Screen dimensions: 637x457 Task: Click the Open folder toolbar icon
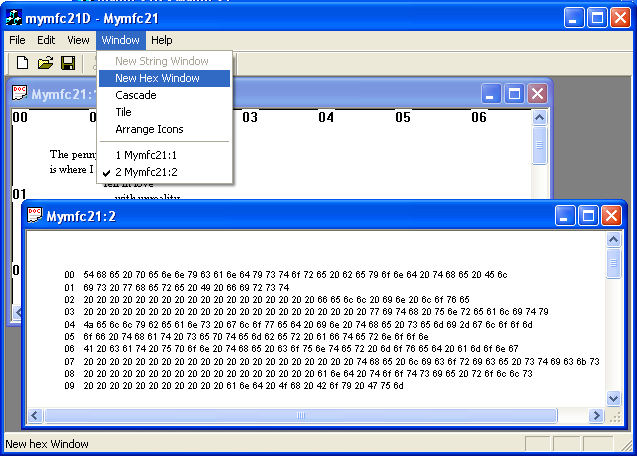click(45, 63)
